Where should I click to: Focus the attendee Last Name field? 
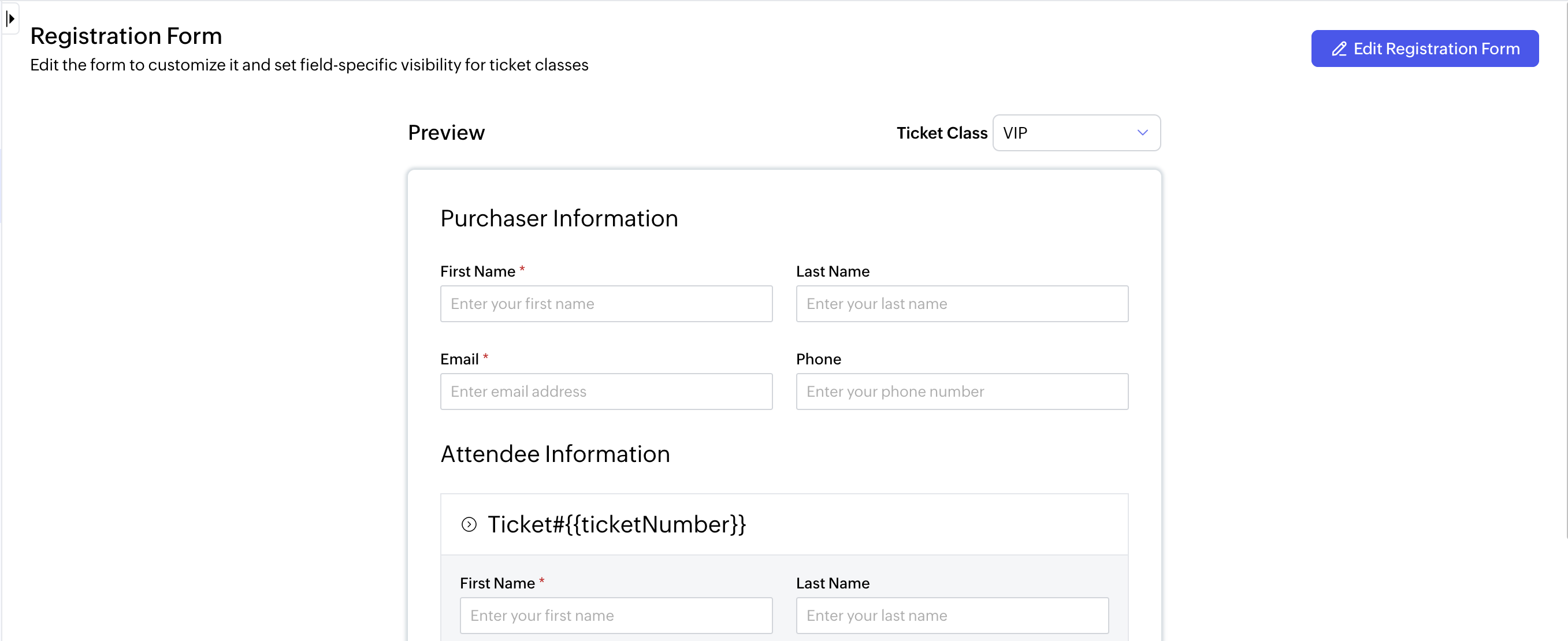pos(952,616)
